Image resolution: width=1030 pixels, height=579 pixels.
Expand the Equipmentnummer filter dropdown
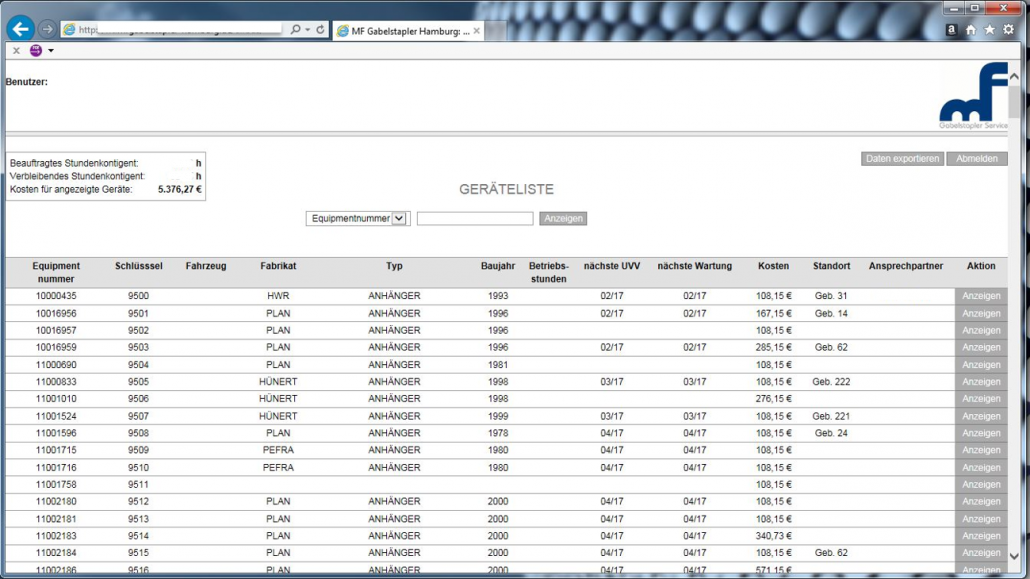(x=399, y=218)
